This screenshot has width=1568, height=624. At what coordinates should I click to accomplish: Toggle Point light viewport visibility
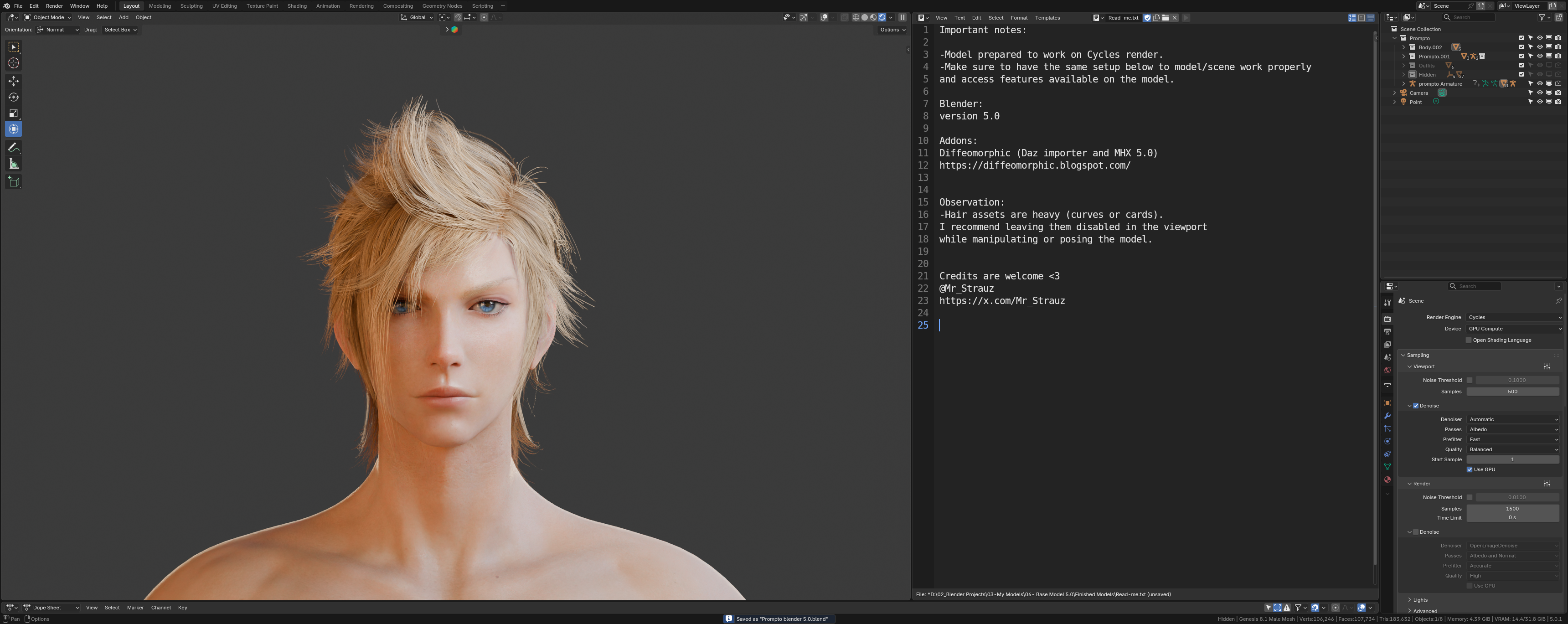1540,102
